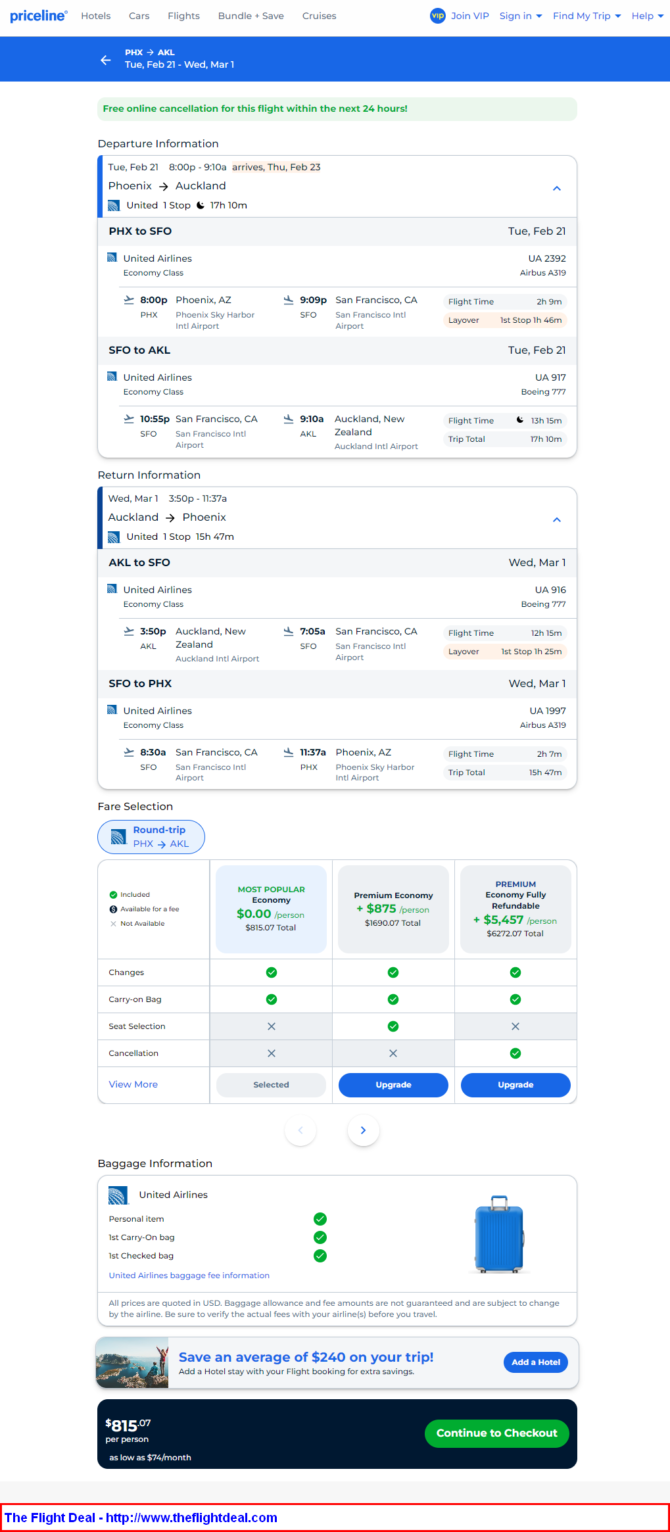Click departure plane icon beside 3:50p Auckland
The height and width of the screenshot is (1532, 670).
coord(128,631)
